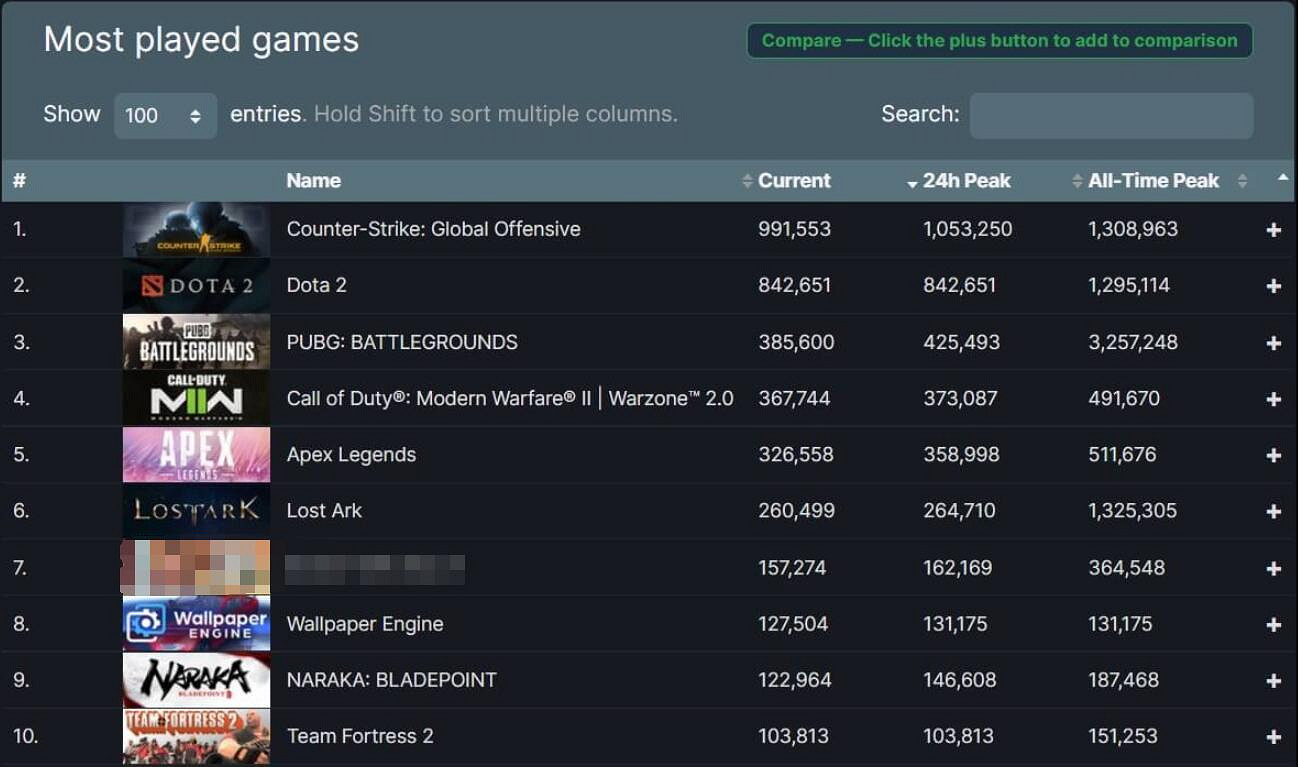The height and width of the screenshot is (767, 1298).
Task: Click the Apex Legends cover art
Action: click(196, 454)
